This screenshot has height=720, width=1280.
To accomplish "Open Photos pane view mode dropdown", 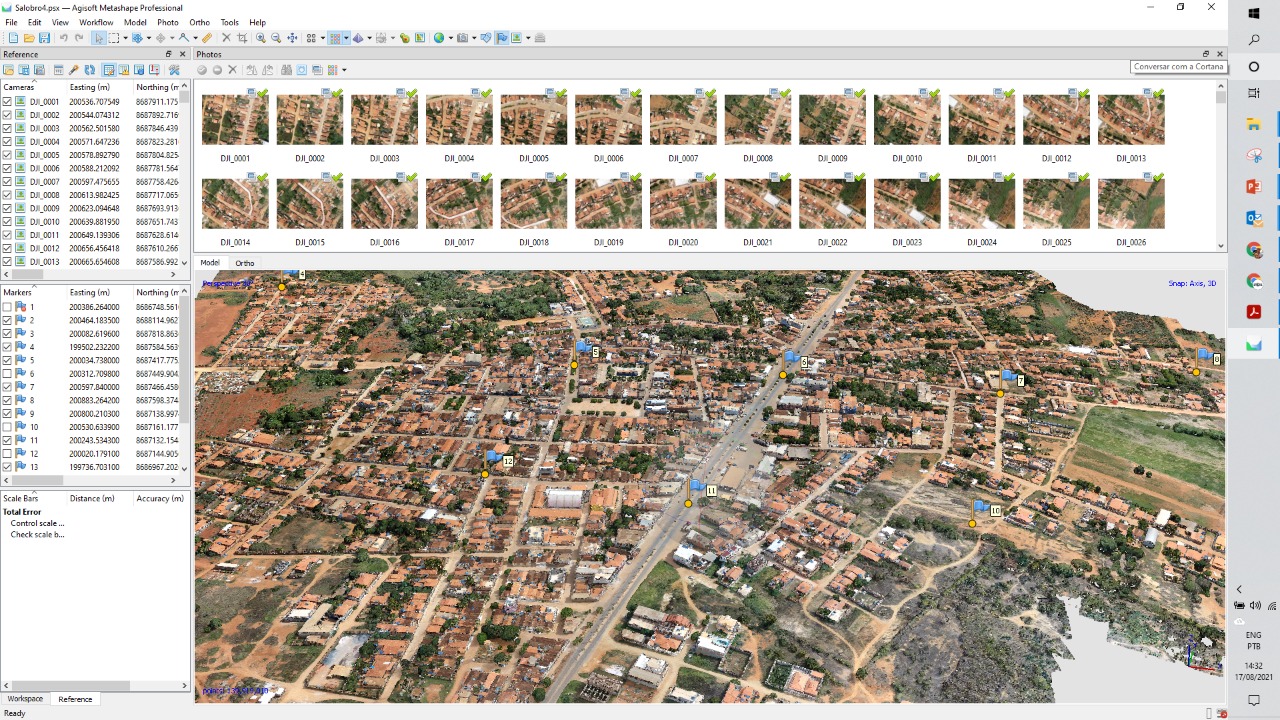I will (x=344, y=70).
